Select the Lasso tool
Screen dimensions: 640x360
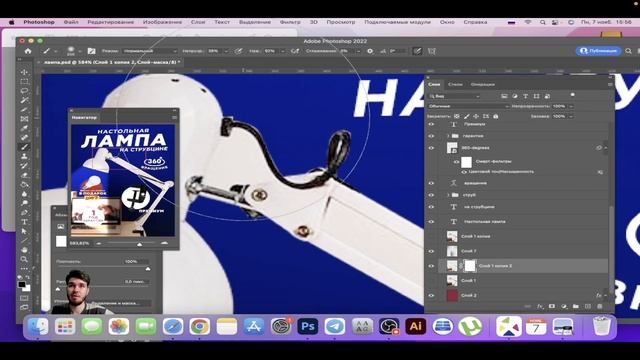[24, 91]
